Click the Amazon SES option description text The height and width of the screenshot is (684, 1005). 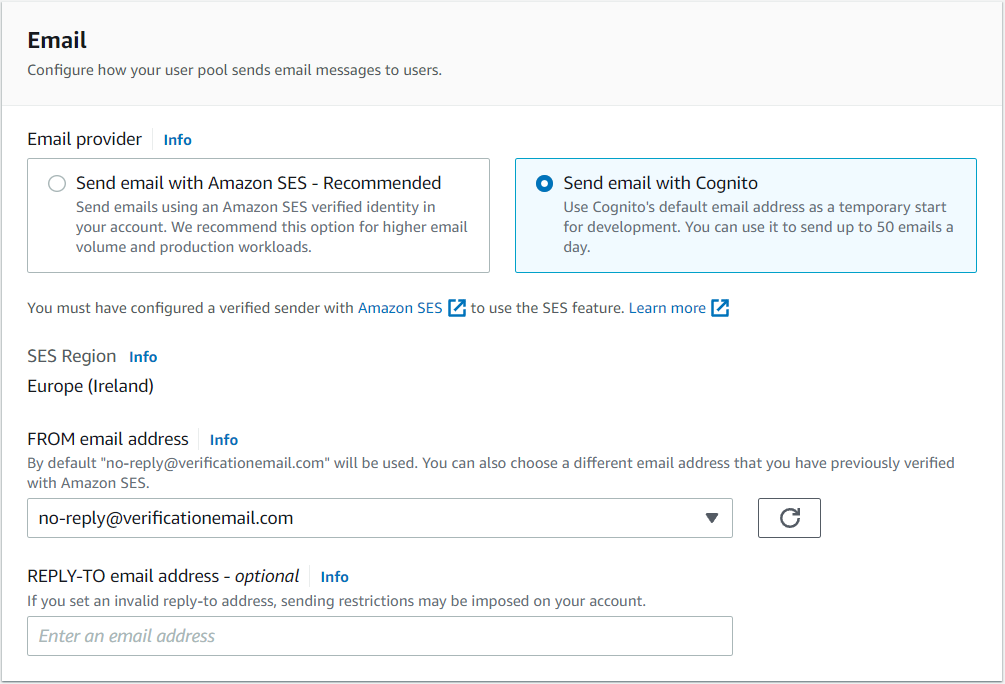click(271, 227)
